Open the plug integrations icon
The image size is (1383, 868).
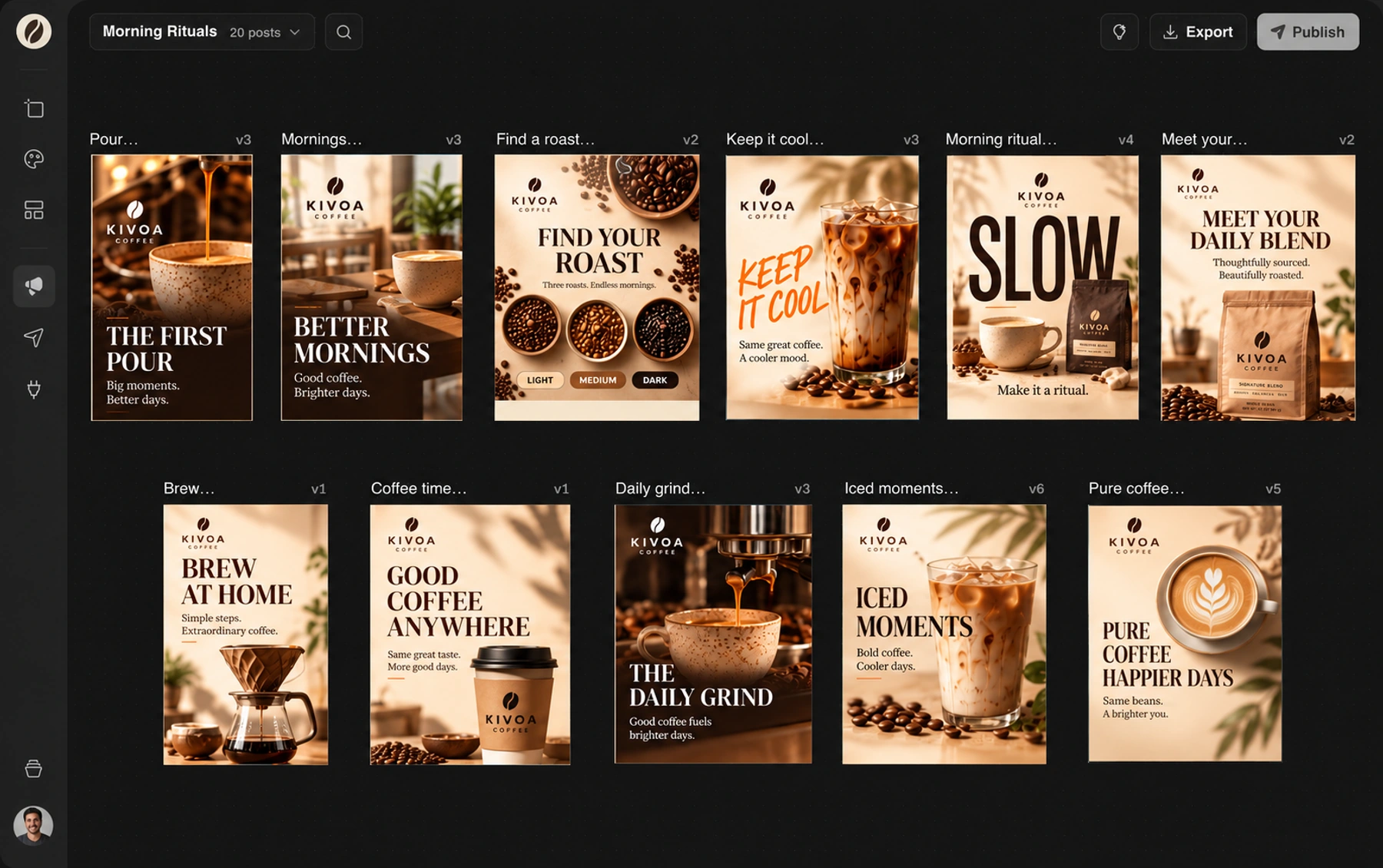34,389
